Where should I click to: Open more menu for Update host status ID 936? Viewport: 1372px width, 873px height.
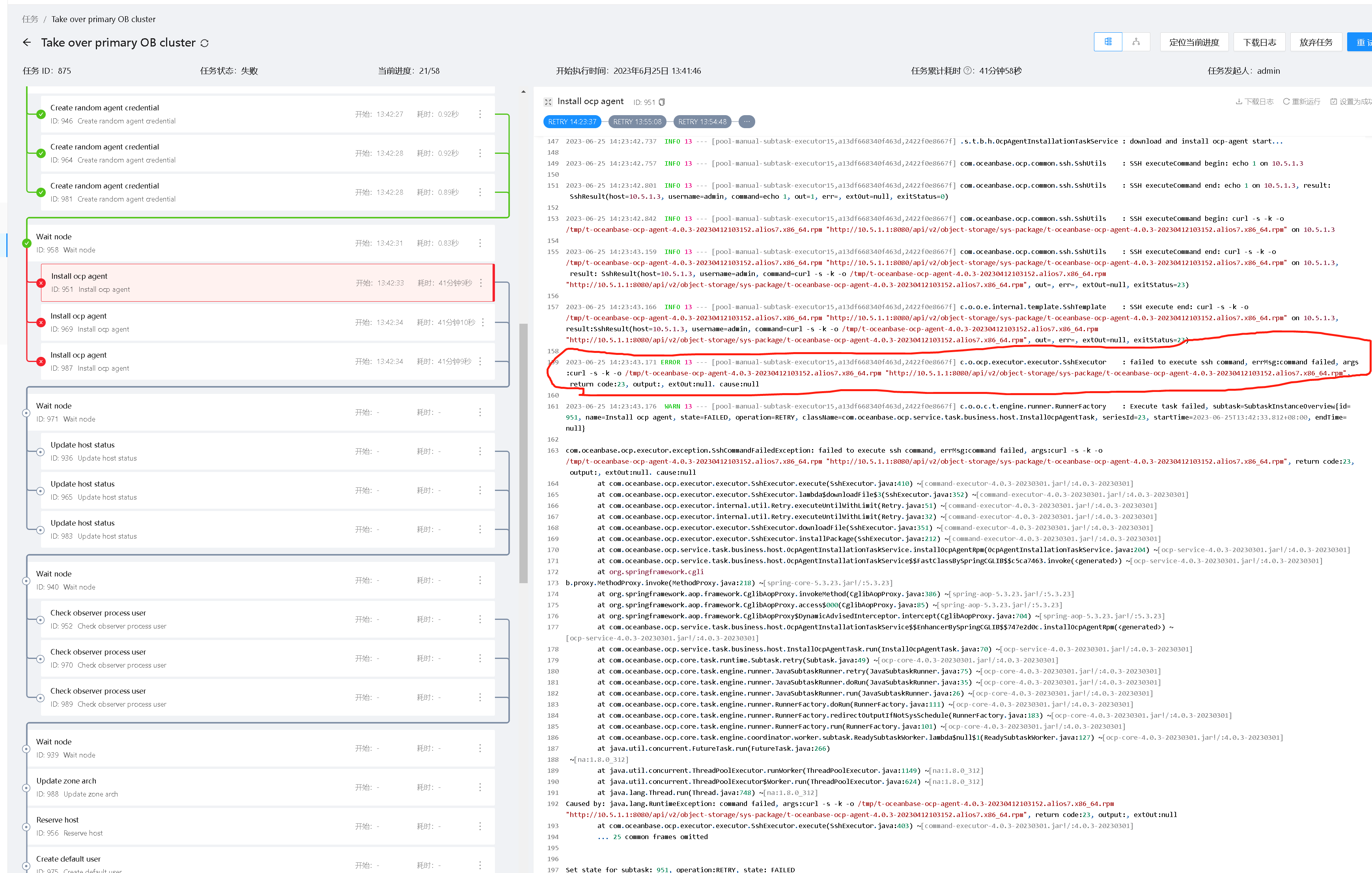tap(480, 451)
